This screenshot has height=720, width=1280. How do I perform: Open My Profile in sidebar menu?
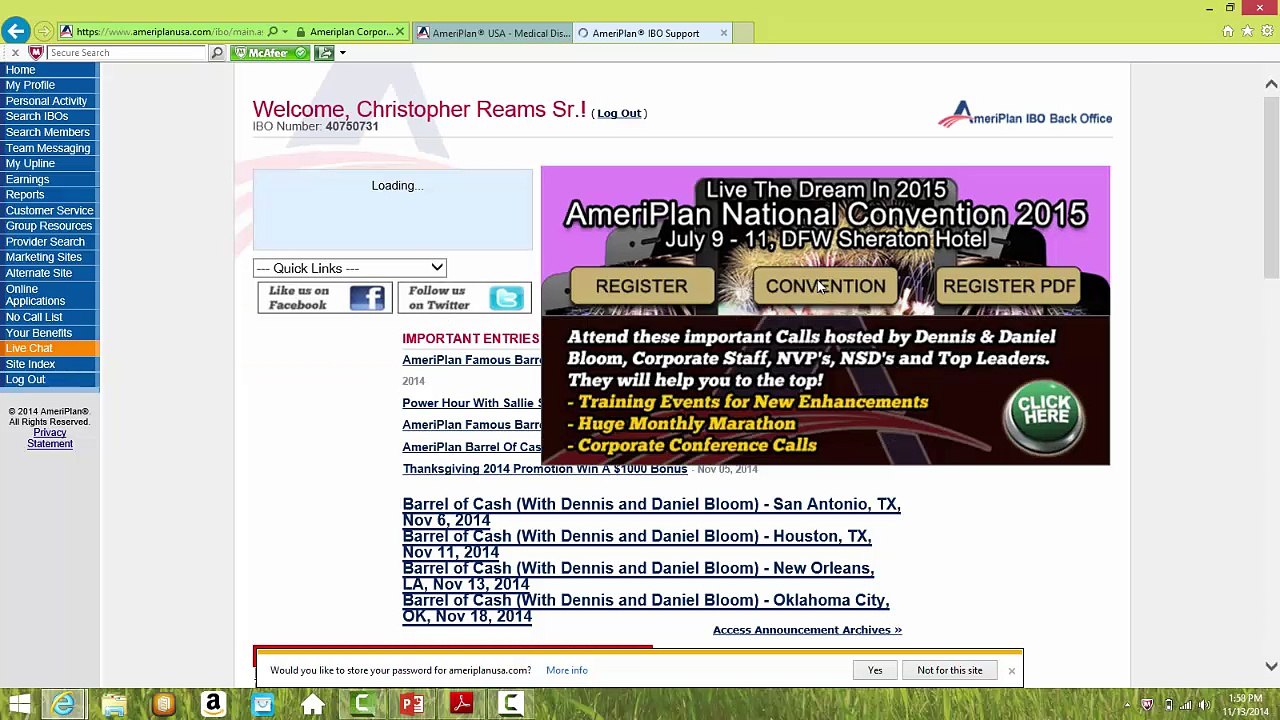(x=49, y=85)
